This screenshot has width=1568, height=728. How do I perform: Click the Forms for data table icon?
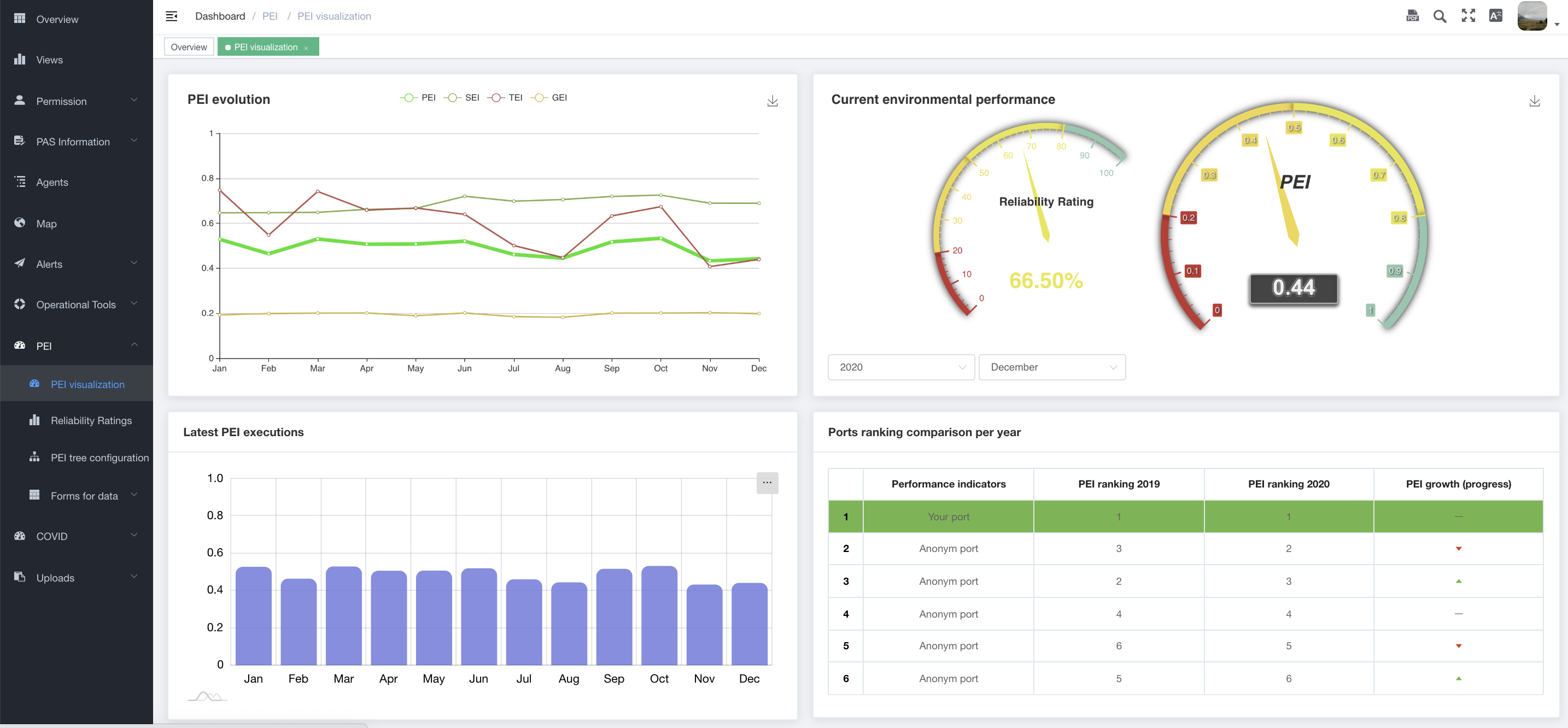(x=34, y=494)
